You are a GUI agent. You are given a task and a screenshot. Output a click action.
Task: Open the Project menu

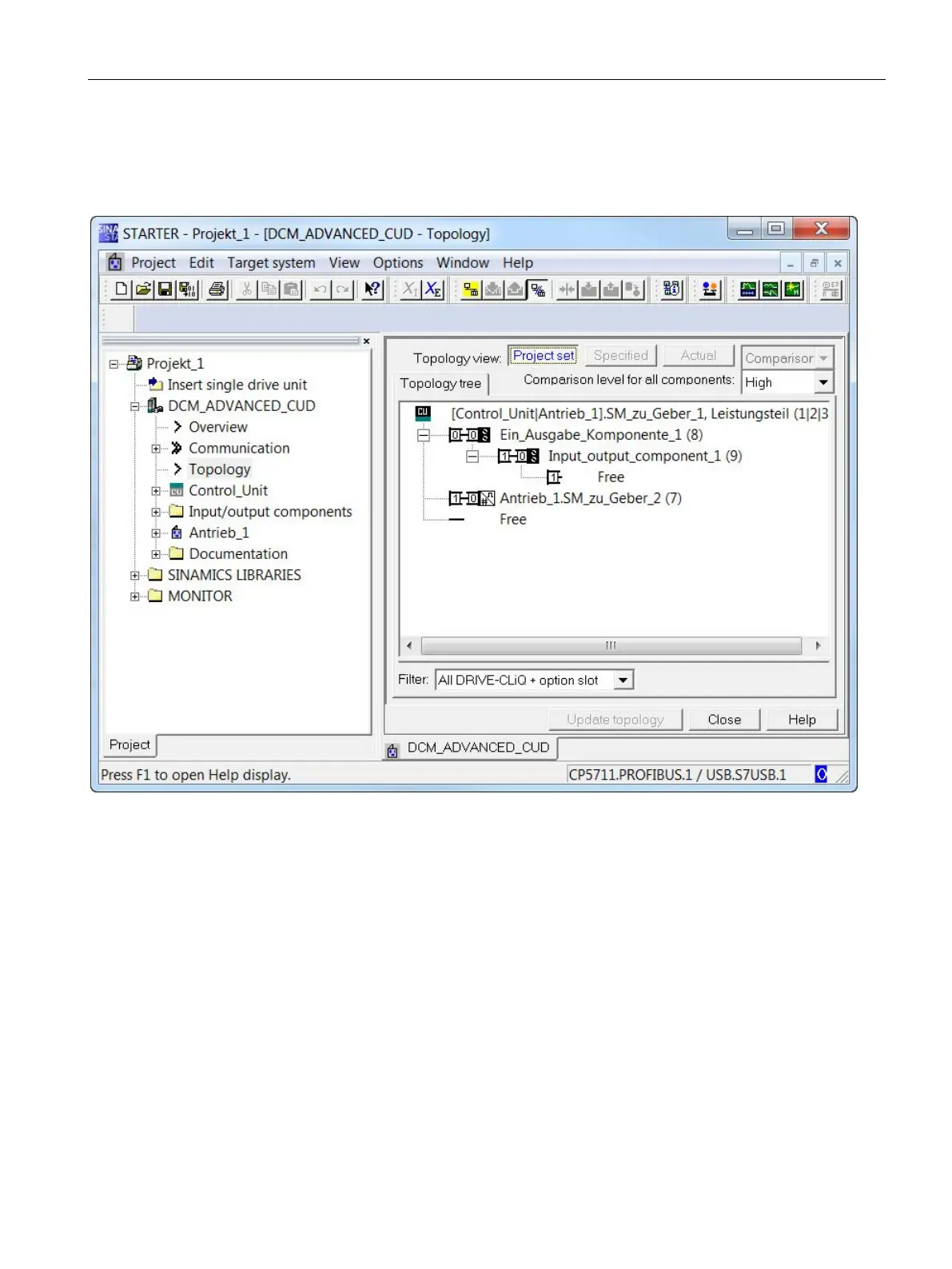point(153,262)
